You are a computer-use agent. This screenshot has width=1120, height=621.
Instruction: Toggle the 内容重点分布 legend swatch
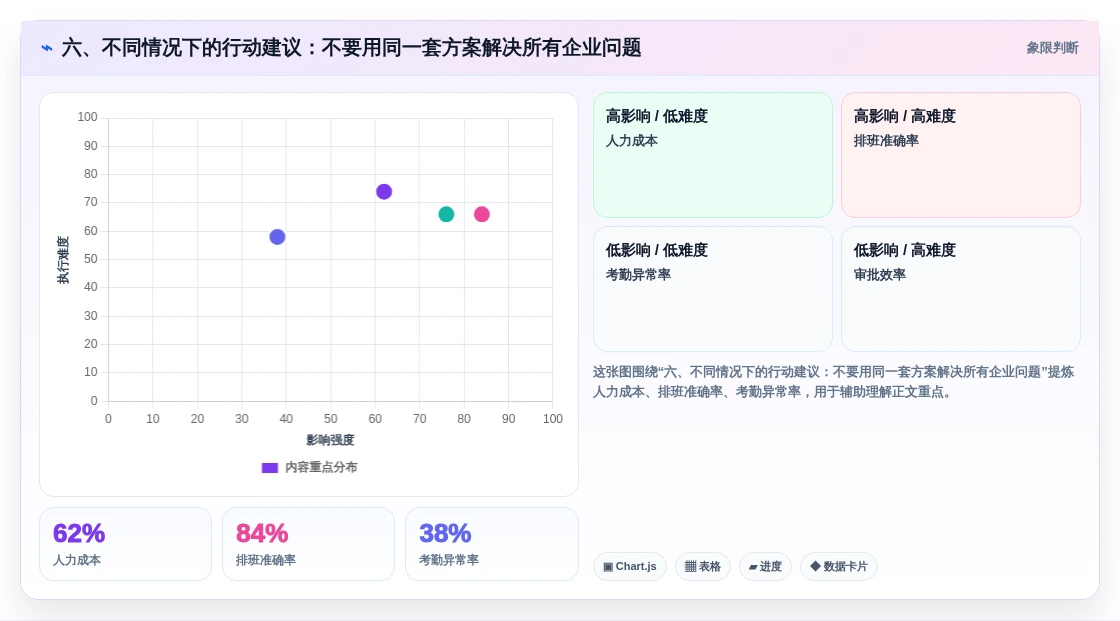(269, 467)
